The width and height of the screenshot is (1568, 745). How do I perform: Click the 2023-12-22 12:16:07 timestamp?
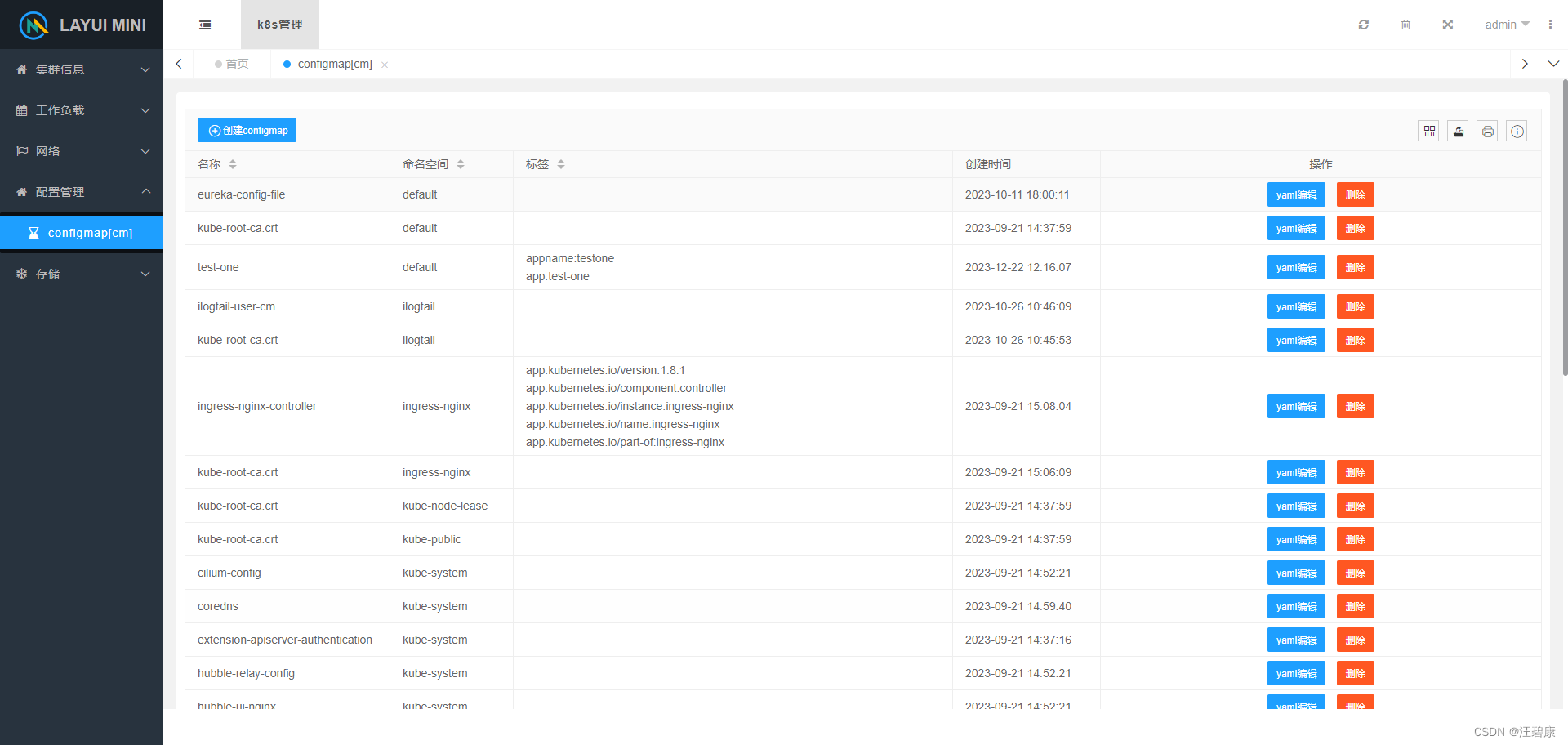tap(1018, 267)
